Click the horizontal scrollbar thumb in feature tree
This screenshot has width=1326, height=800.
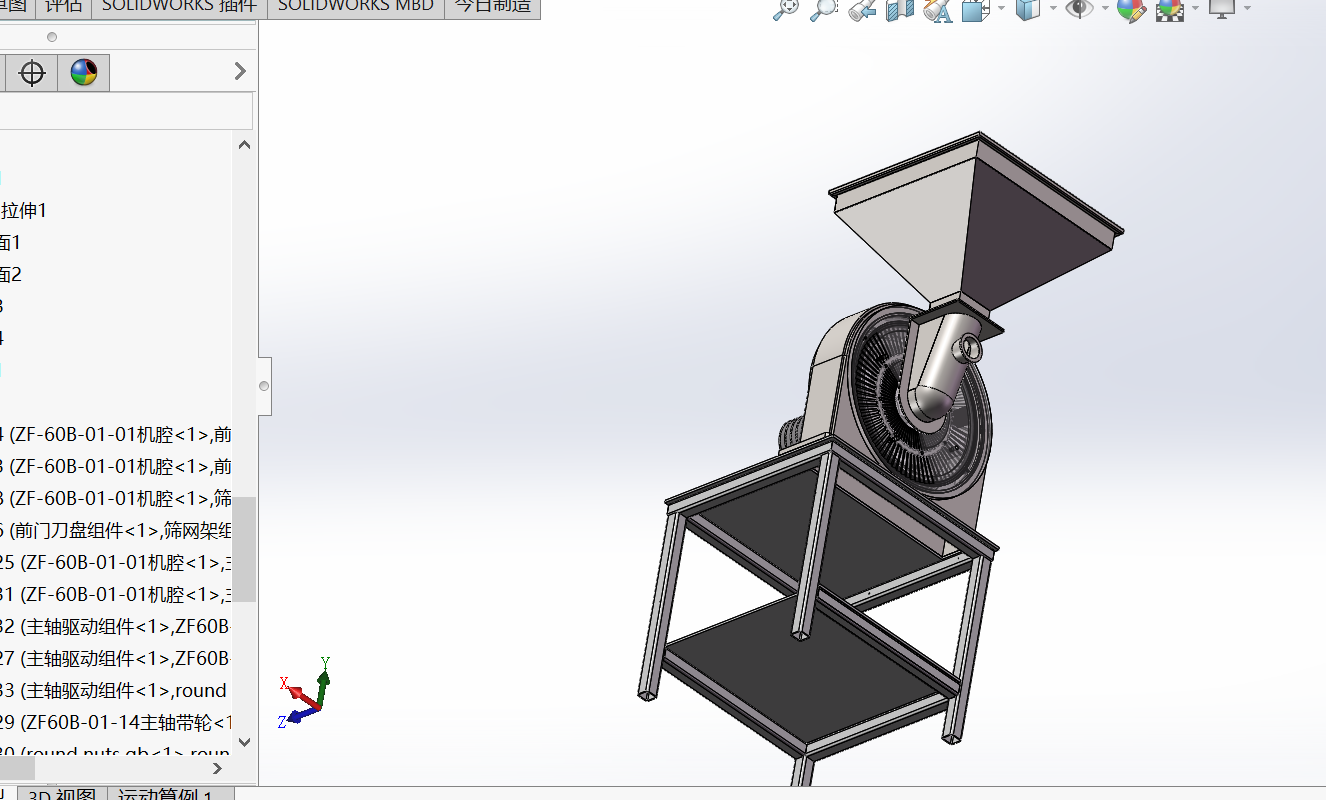[x=17, y=768]
